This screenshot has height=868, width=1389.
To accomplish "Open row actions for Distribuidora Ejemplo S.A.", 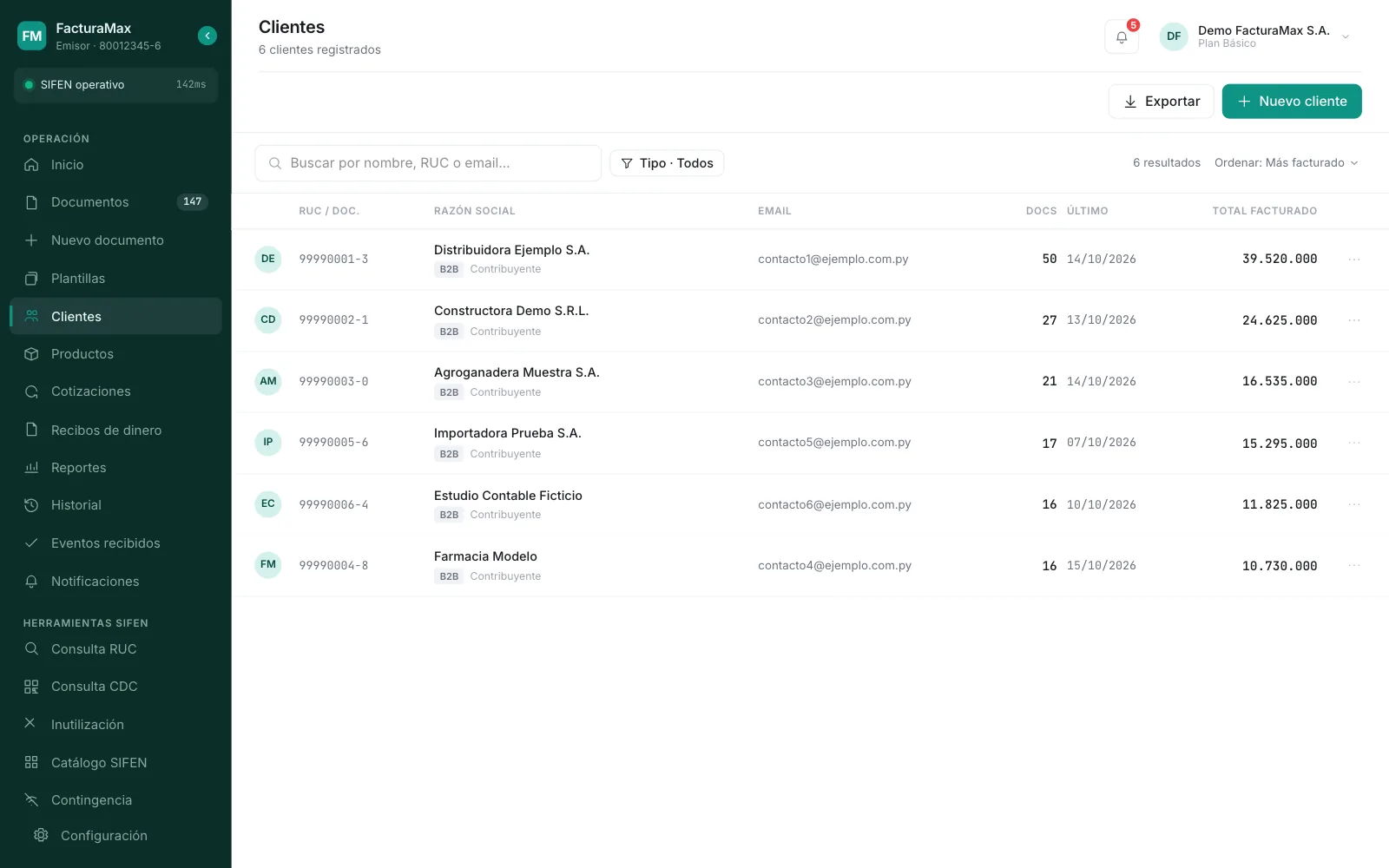I will point(1353,260).
